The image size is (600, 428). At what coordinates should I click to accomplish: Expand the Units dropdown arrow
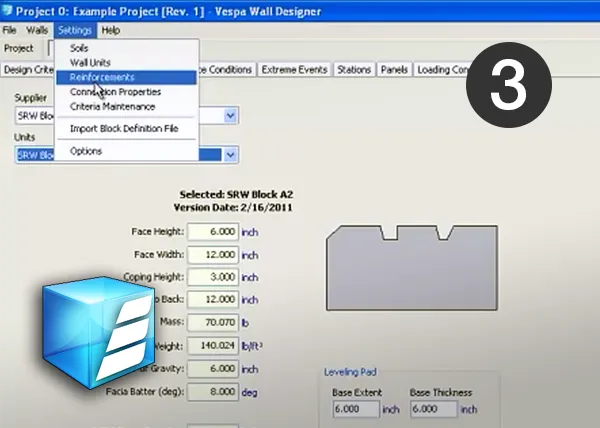pos(230,155)
